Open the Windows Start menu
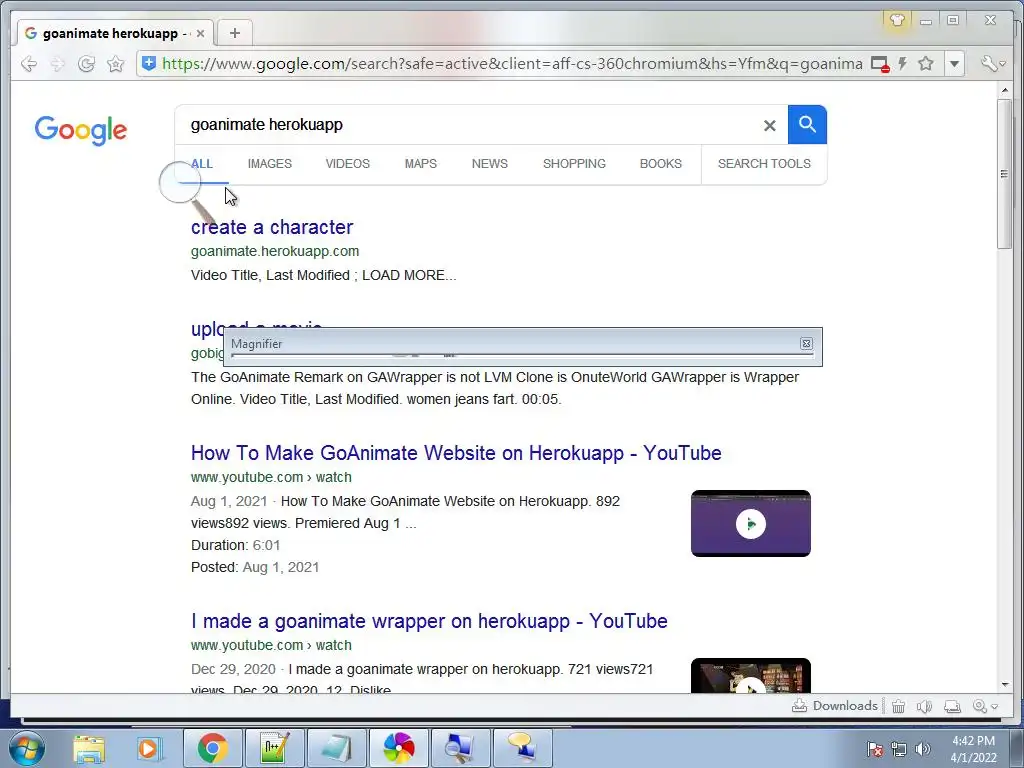This screenshot has width=1024, height=768. coord(26,748)
